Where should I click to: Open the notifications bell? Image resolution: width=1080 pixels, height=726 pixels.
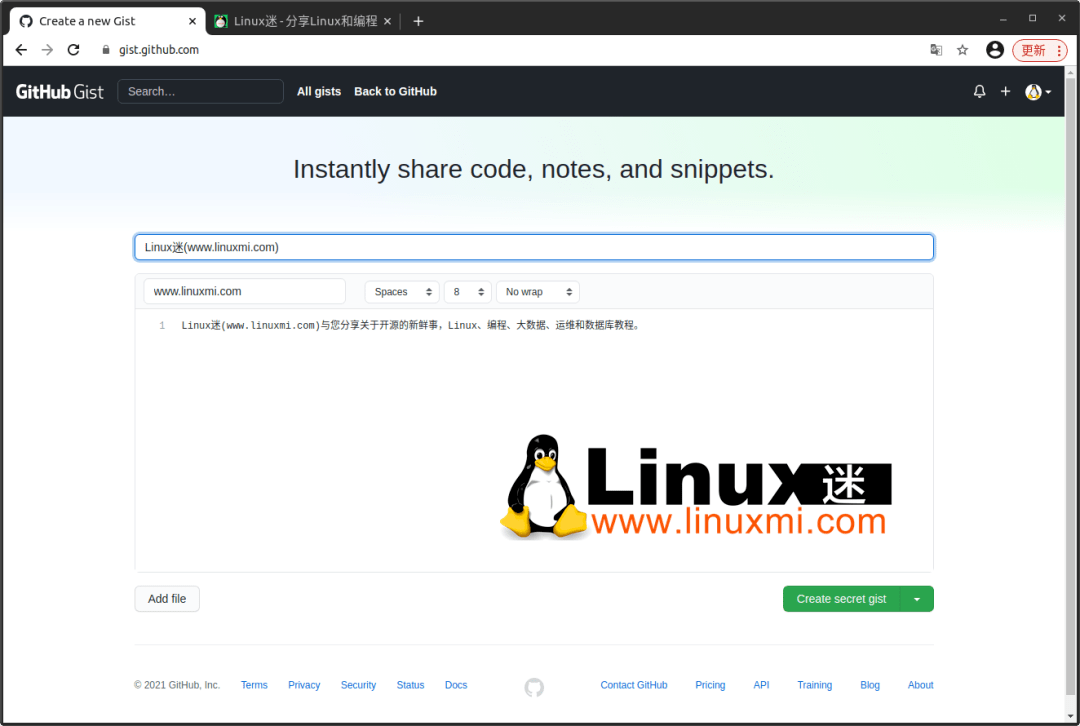979,91
